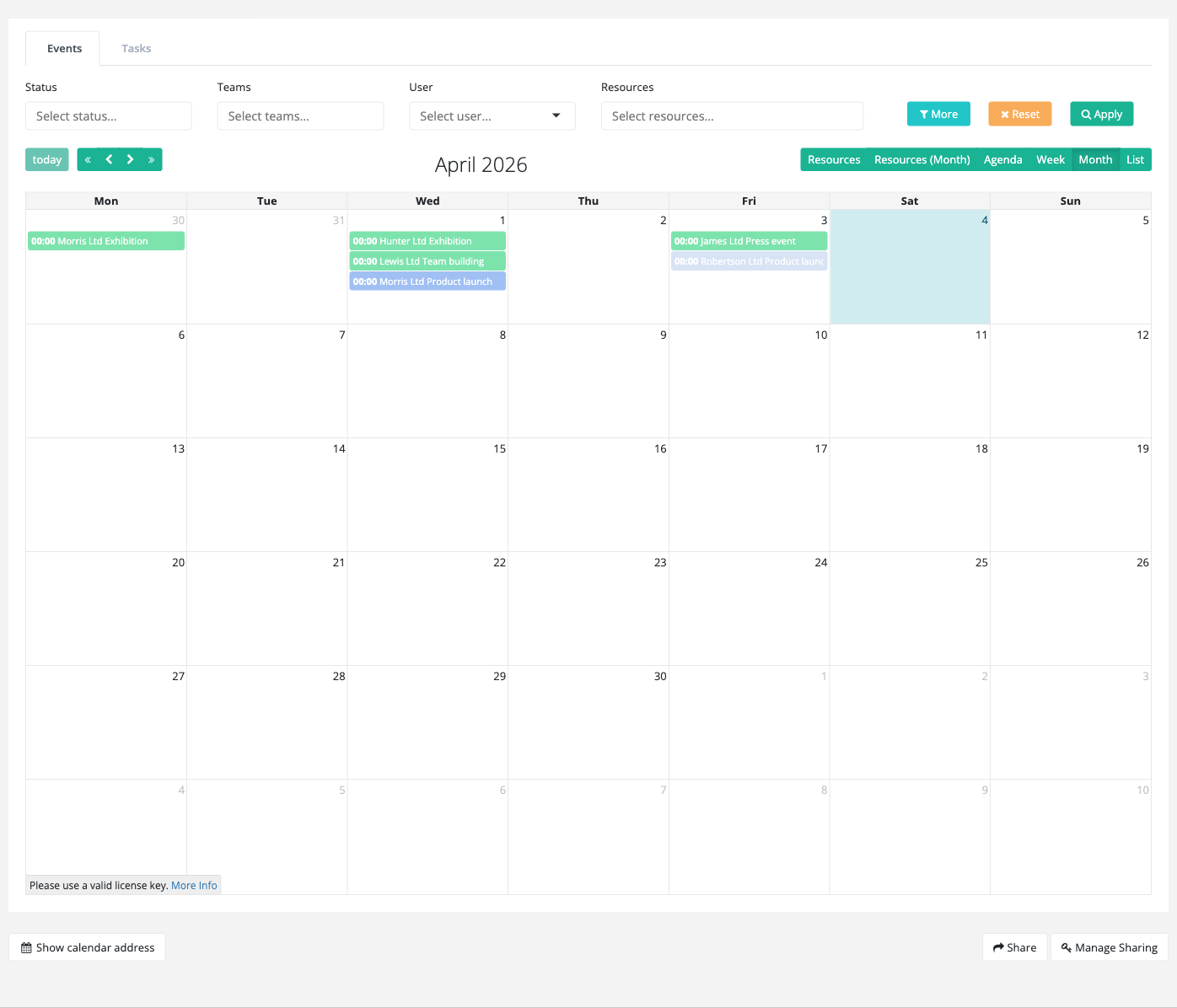Switch to Resources (Month) view

tap(922, 159)
